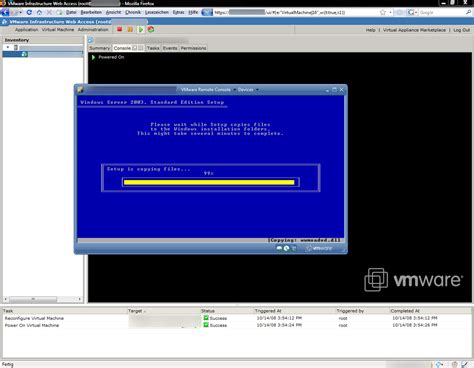Open the Hilfe menu
Viewport: 474px width, 368px height.
pos(193,12)
